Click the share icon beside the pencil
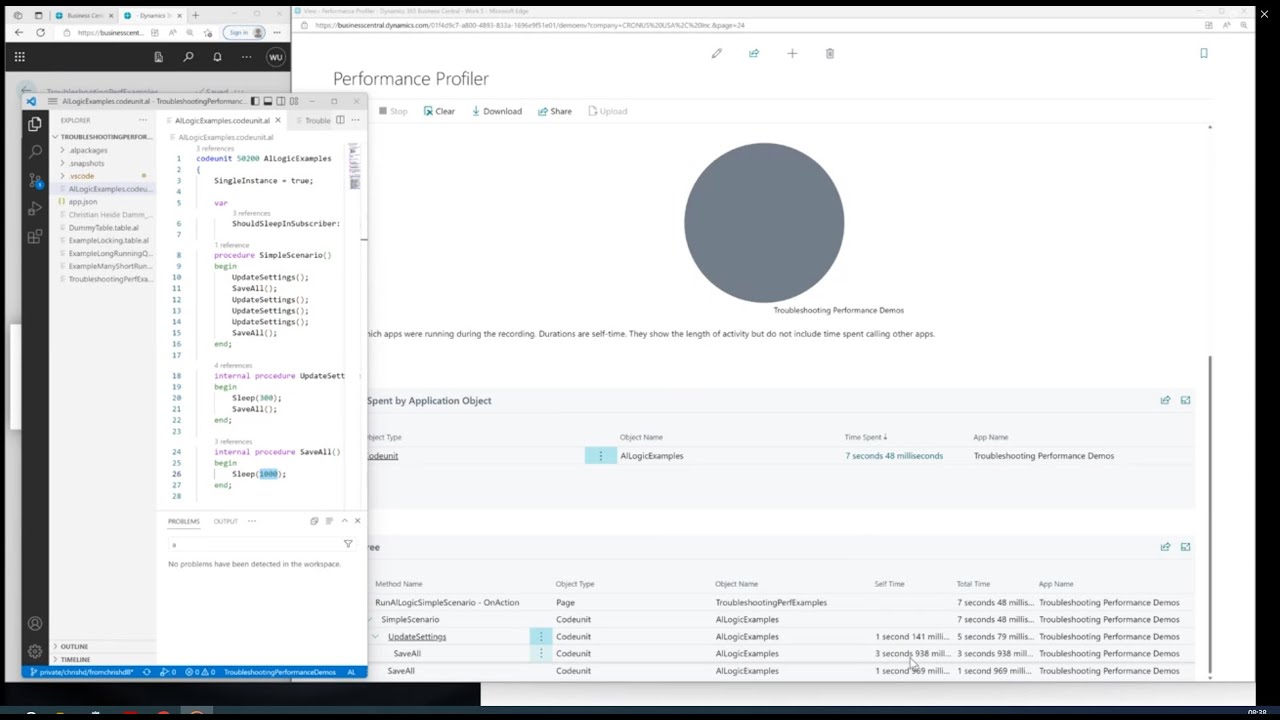 (754, 53)
